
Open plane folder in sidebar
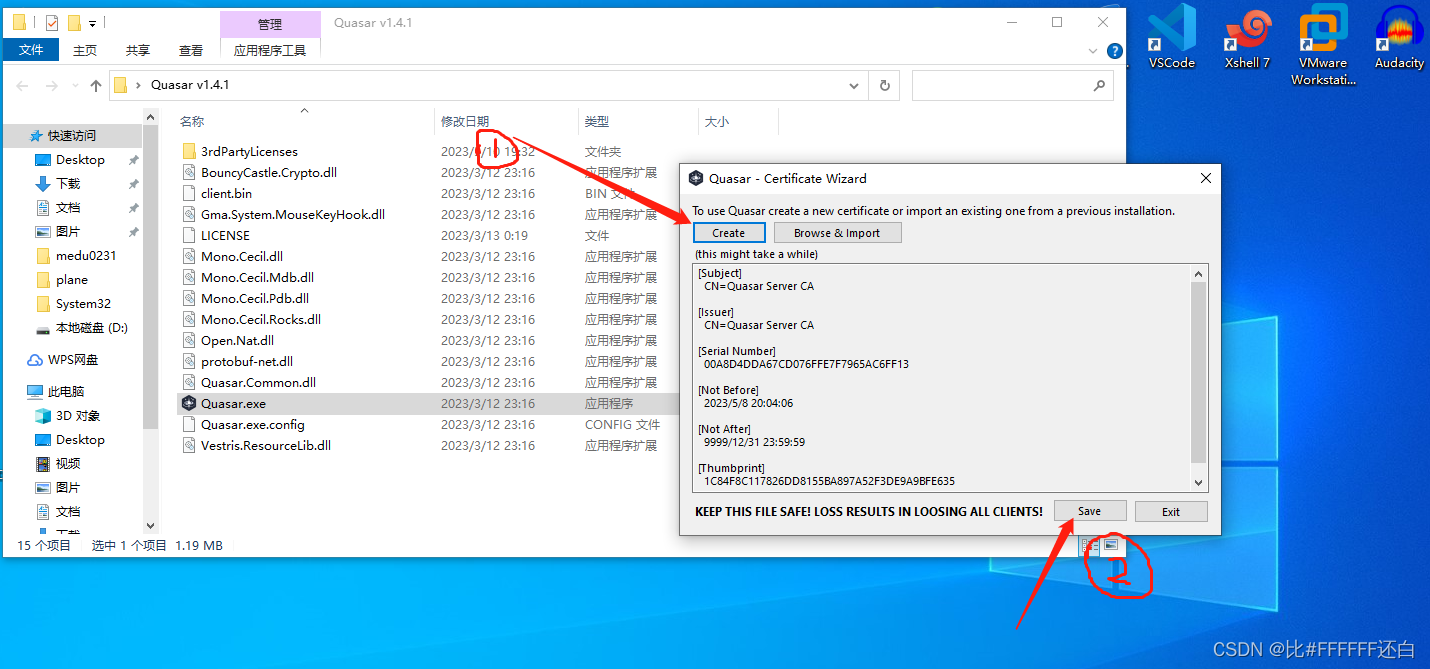click(72, 279)
